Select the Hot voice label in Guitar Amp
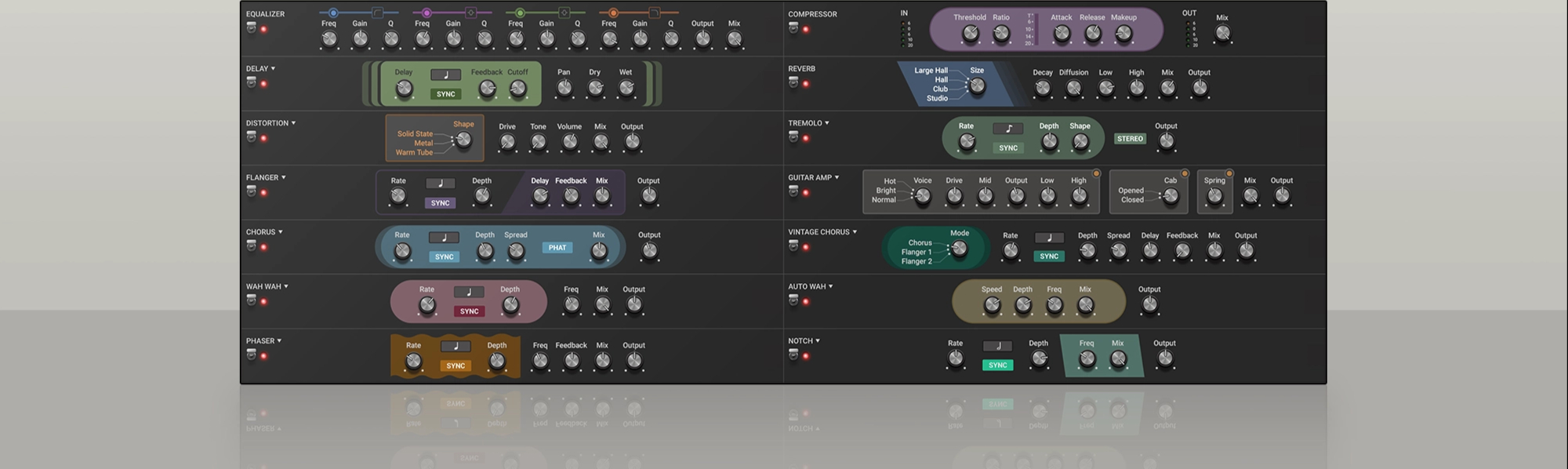The image size is (1568, 469). pyautogui.click(x=890, y=181)
